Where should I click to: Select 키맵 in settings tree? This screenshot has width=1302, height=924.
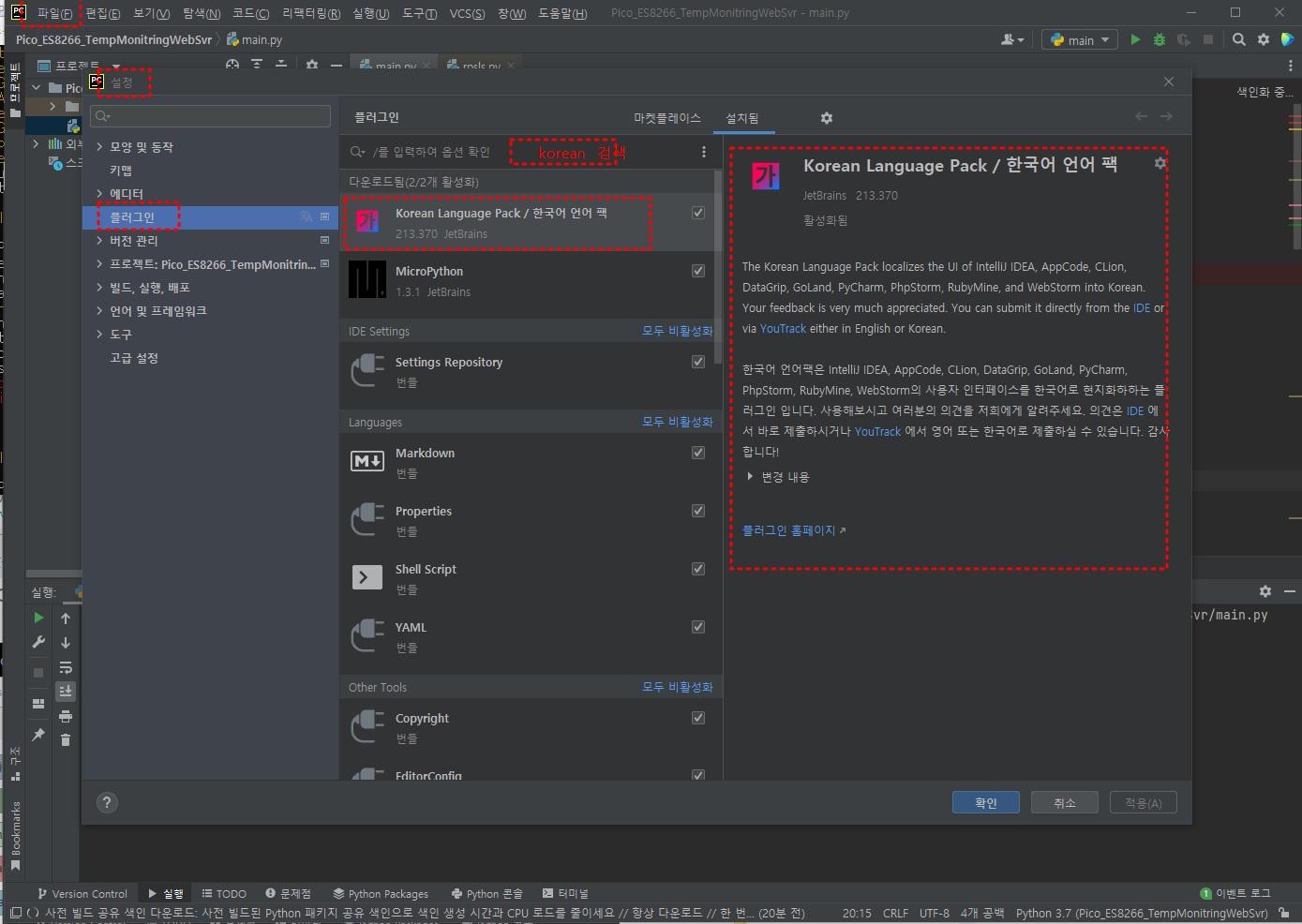coord(121,171)
